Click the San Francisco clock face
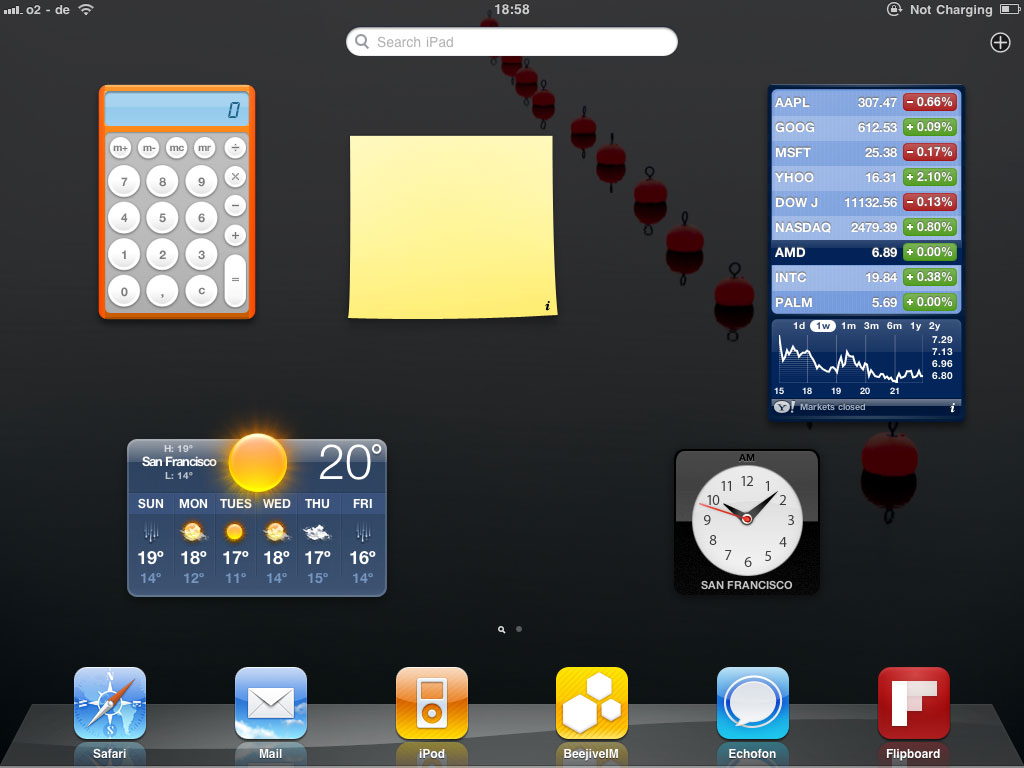 (x=747, y=519)
